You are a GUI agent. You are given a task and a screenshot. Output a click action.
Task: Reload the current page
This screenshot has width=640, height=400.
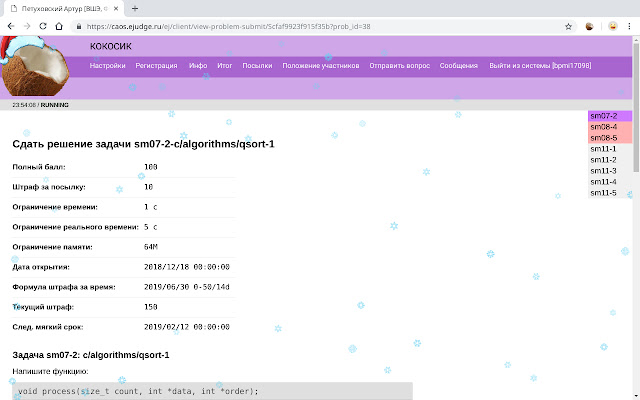pos(43,26)
